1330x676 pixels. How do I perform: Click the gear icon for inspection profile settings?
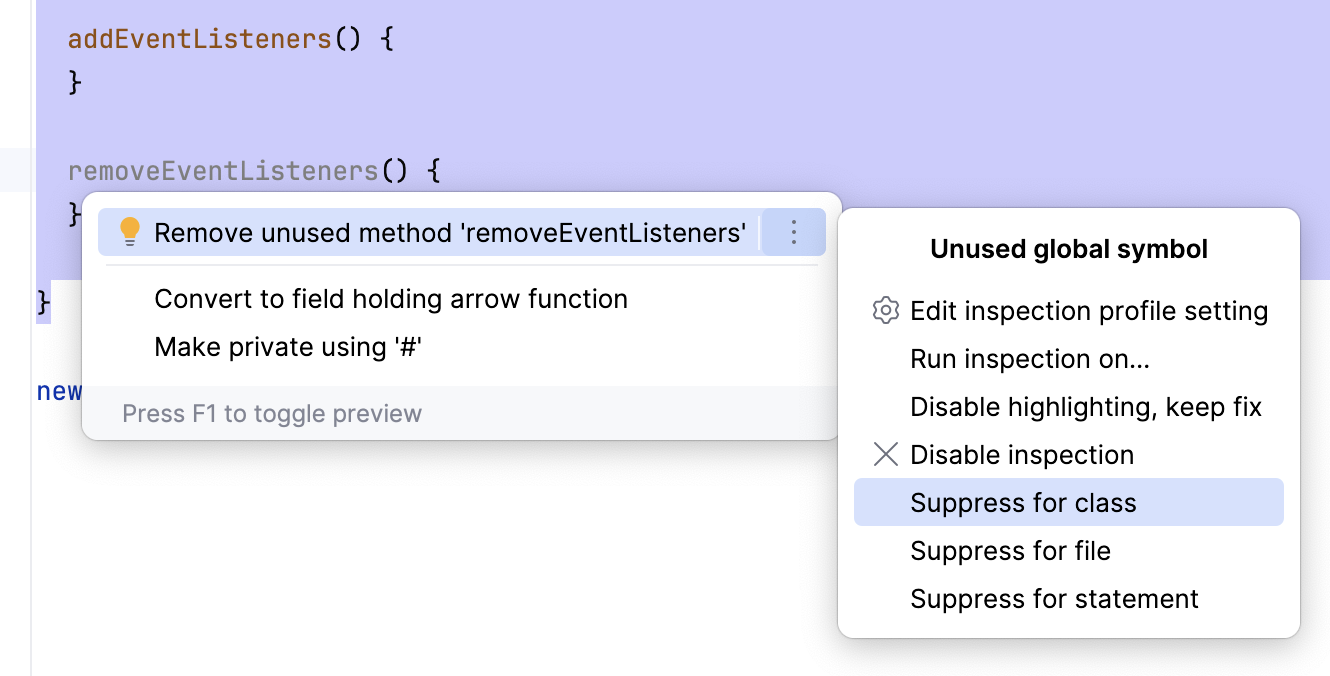885,311
